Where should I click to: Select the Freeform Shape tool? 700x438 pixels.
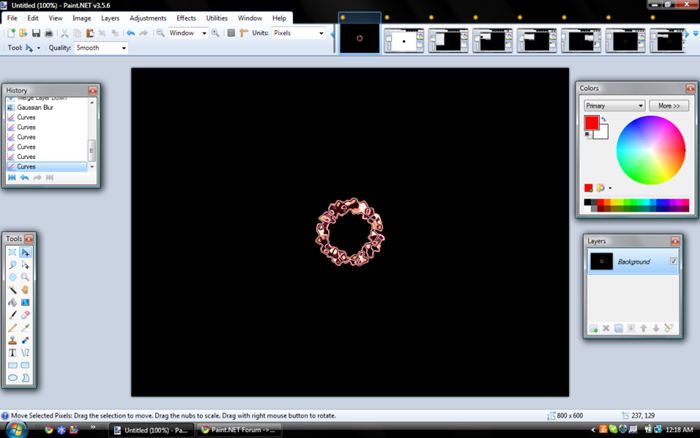25,378
